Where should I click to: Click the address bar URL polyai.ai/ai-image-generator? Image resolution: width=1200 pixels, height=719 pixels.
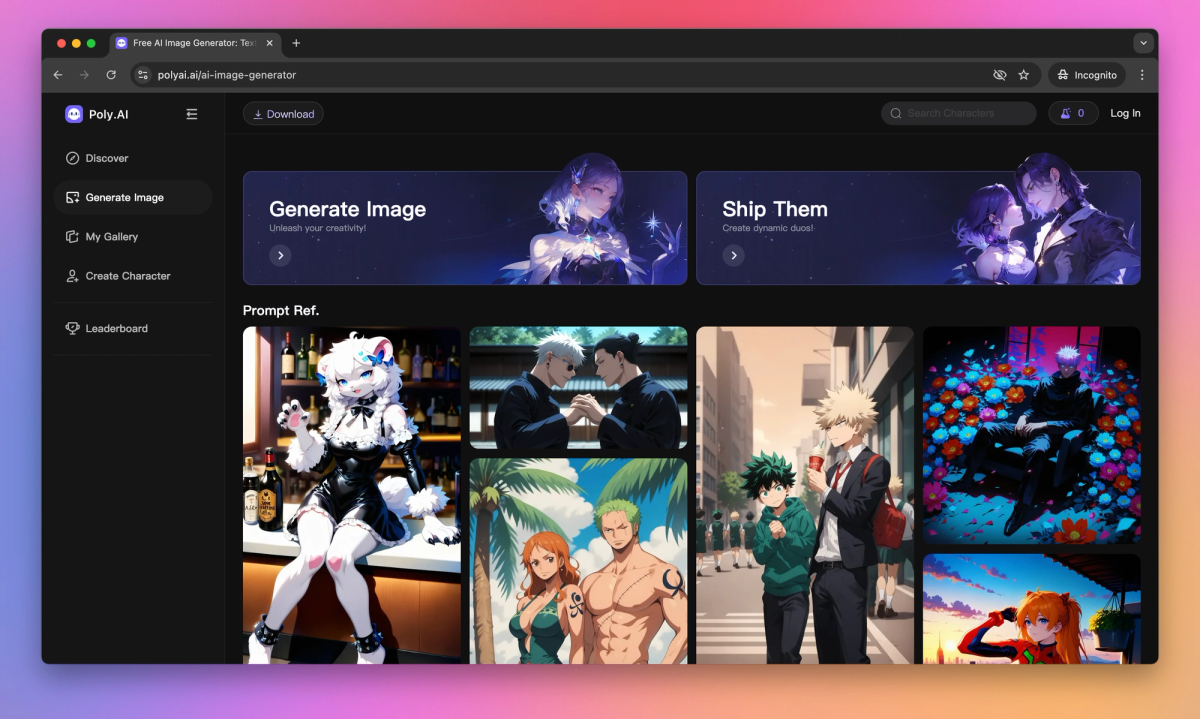click(x=227, y=75)
